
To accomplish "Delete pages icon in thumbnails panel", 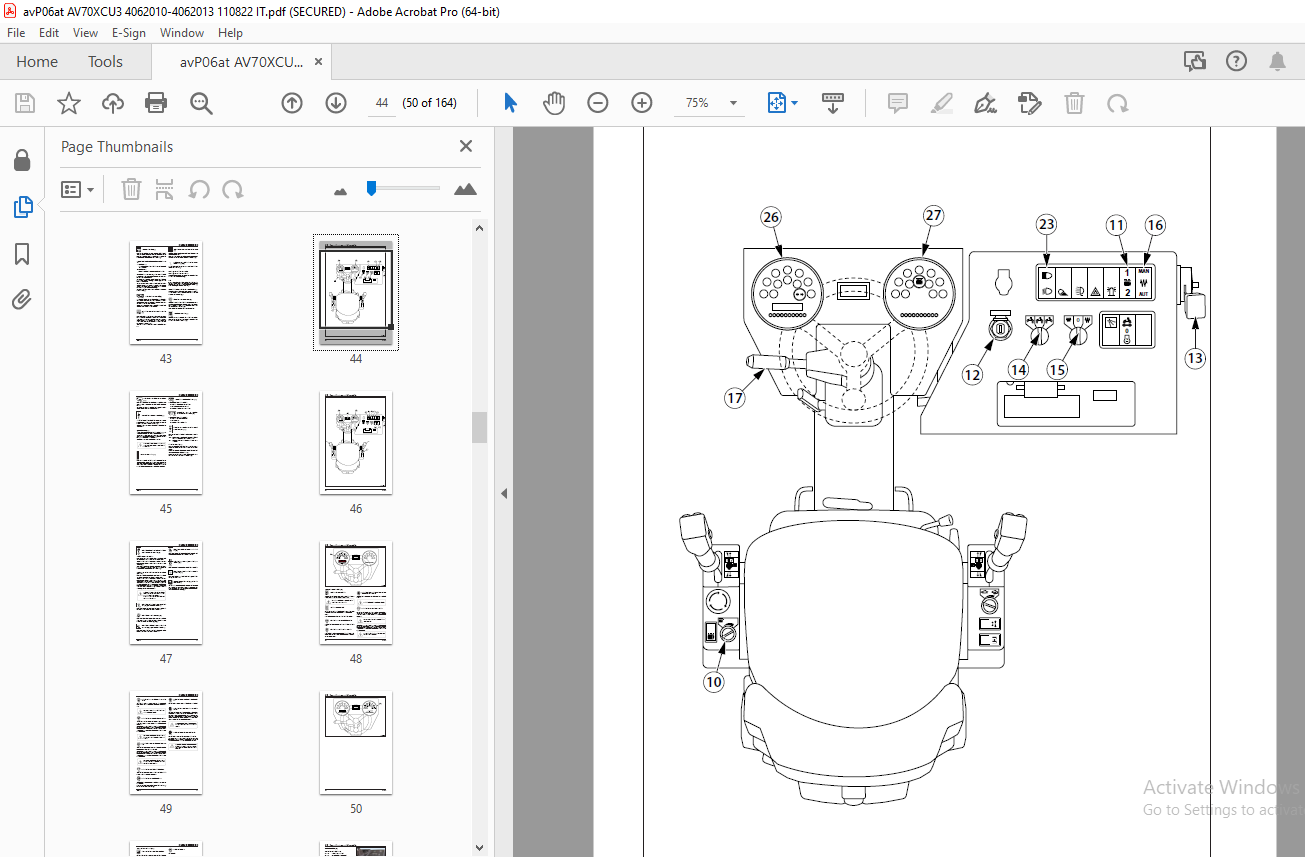I will pyautogui.click(x=131, y=189).
